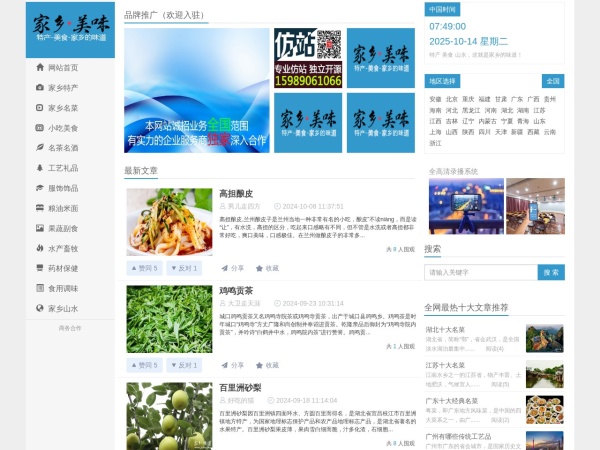Open 名茶名酒 menu item
This screenshot has height=450, width=600.
[63, 148]
